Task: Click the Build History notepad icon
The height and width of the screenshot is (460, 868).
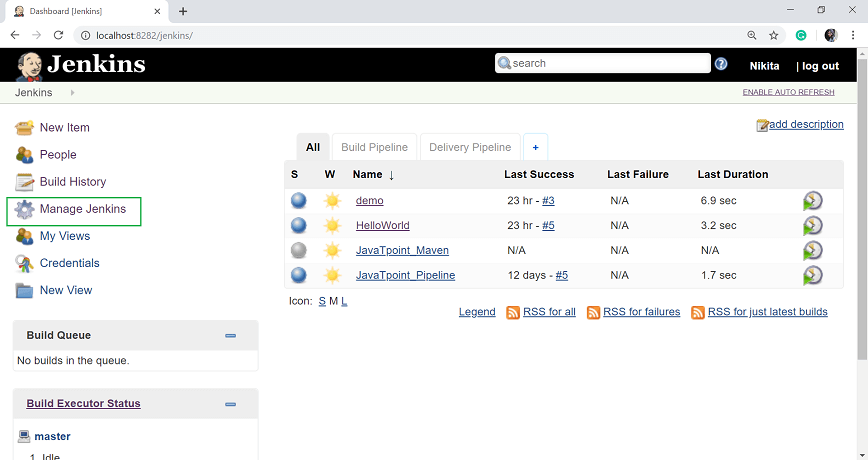Action: (24, 182)
